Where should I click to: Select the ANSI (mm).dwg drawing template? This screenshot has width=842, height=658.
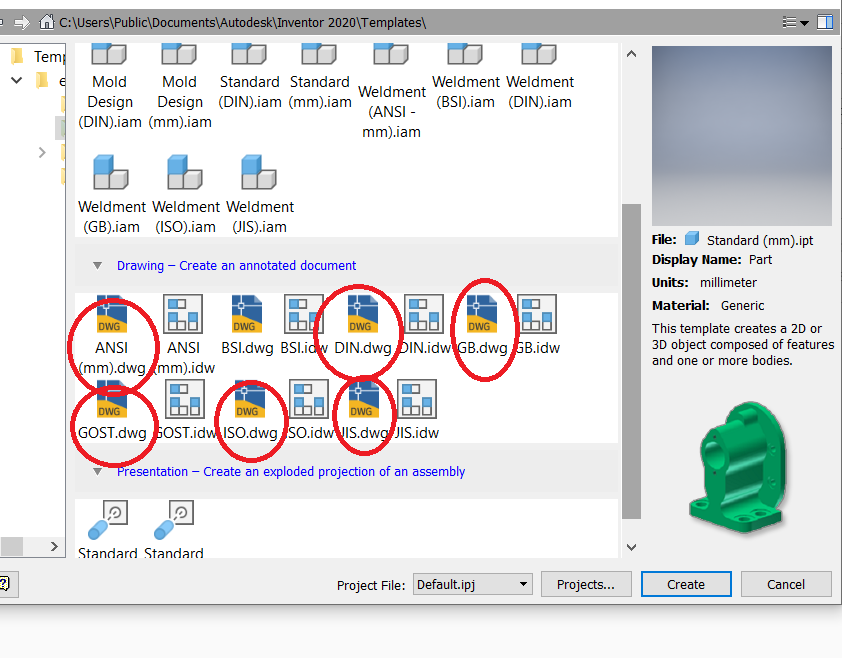click(112, 335)
